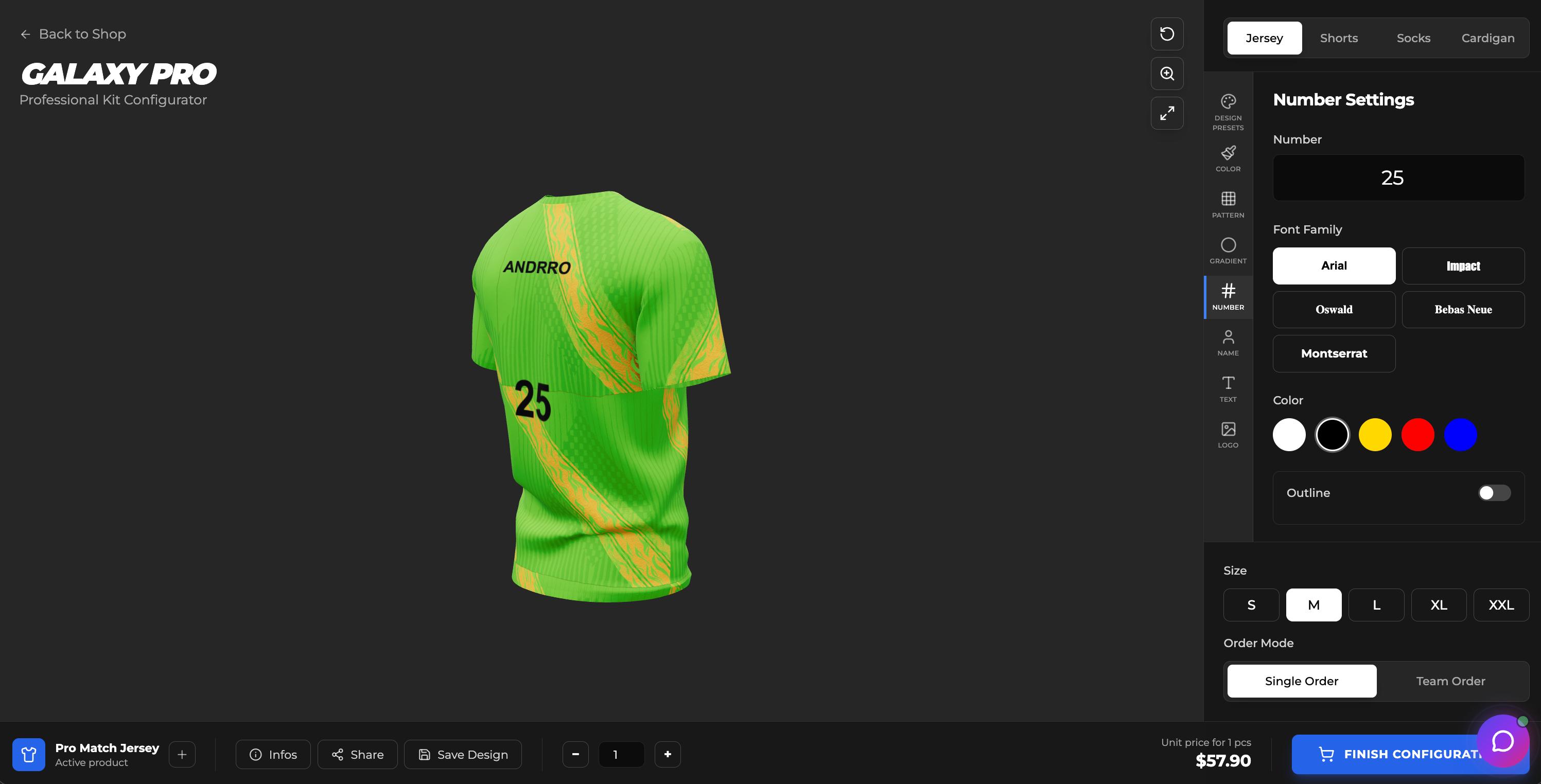Image resolution: width=1541 pixels, height=784 pixels.
Task: Set the number color to red
Action: (1417, 435)
